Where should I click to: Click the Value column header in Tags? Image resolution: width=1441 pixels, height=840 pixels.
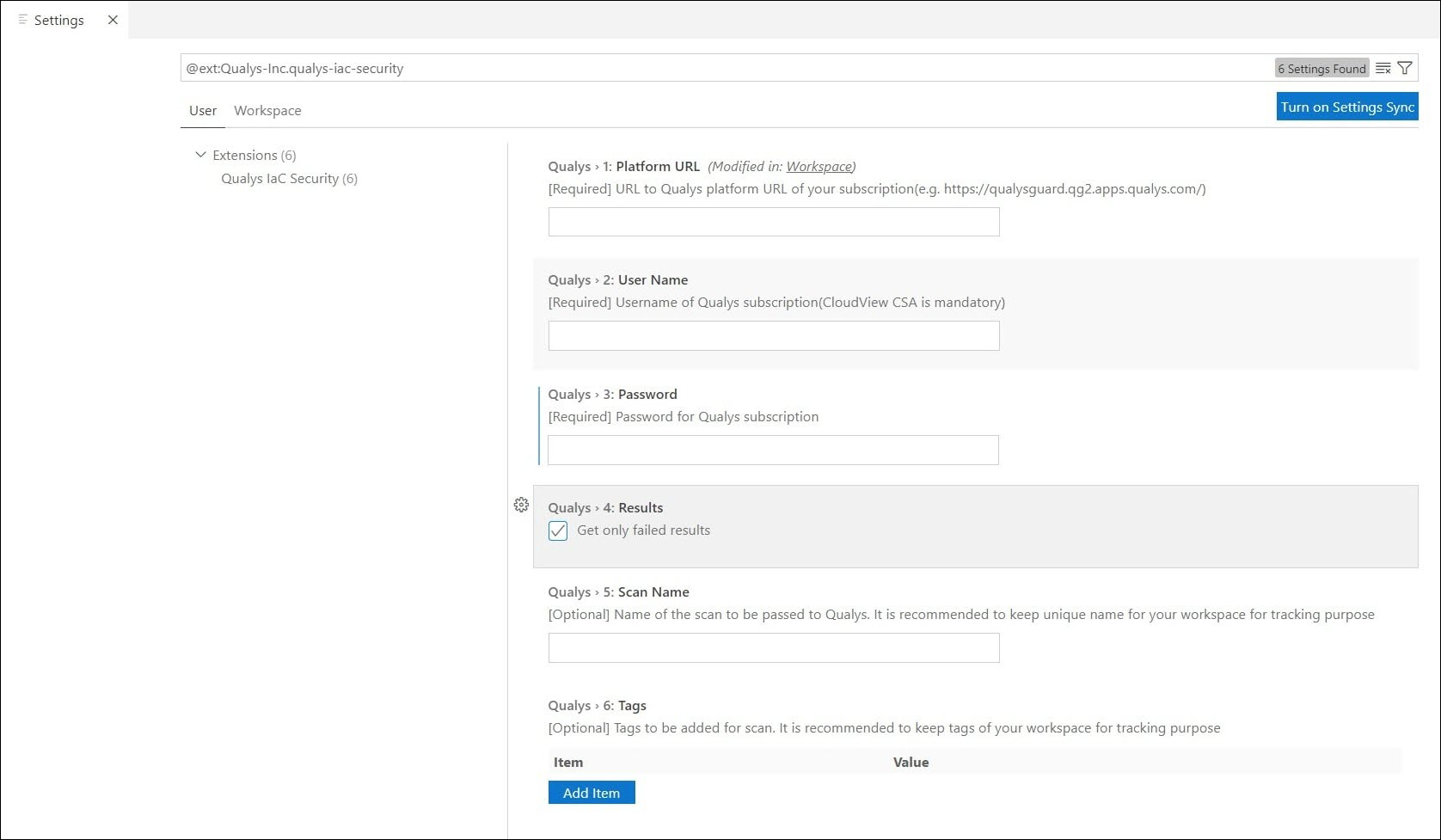coord(911,762)
